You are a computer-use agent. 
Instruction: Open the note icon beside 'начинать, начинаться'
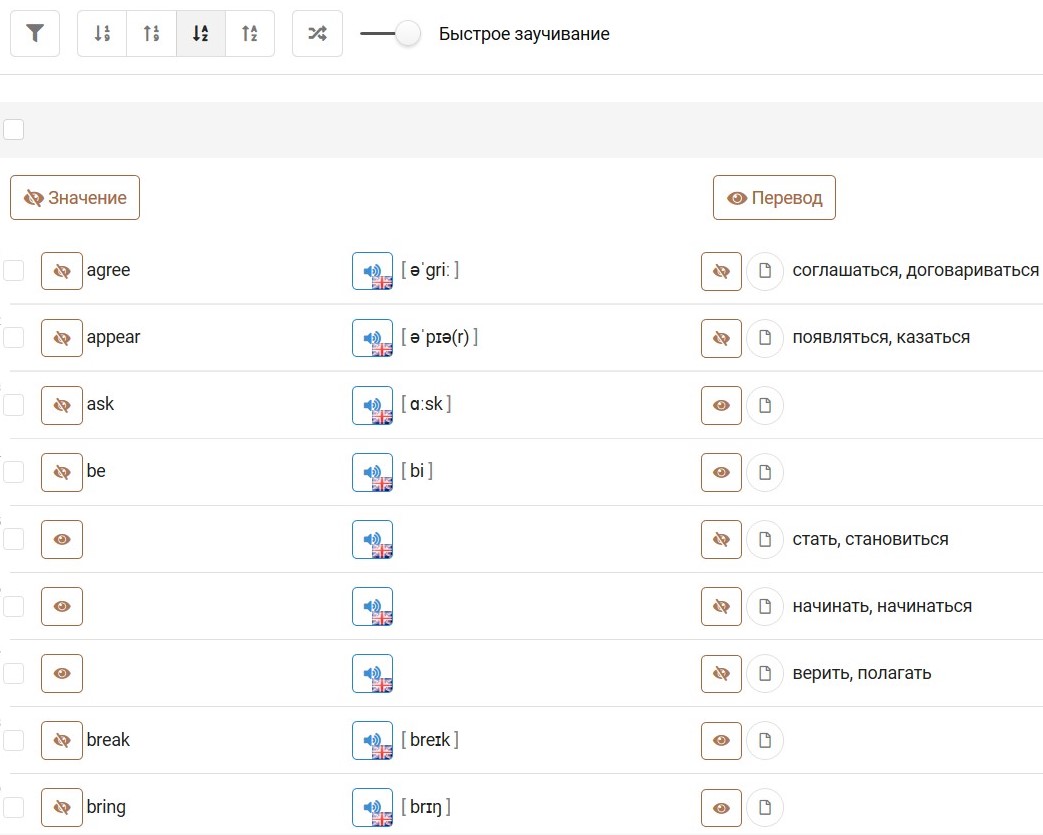pos(765,607)
